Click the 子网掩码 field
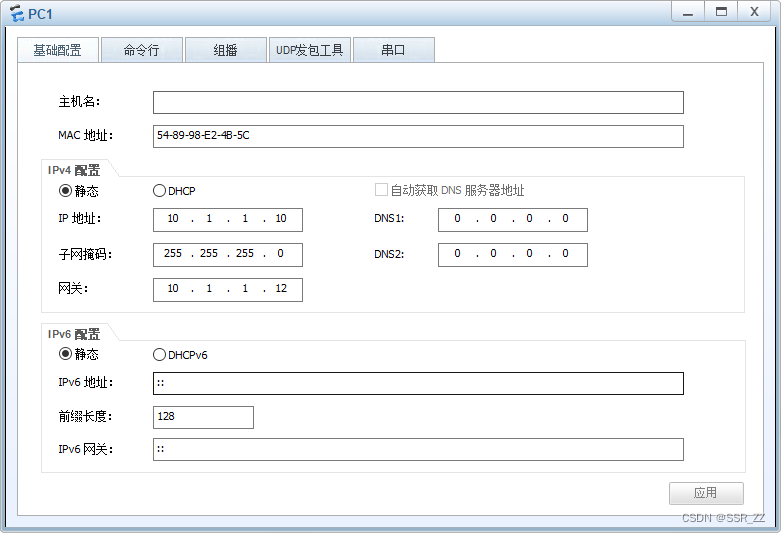 228,255
